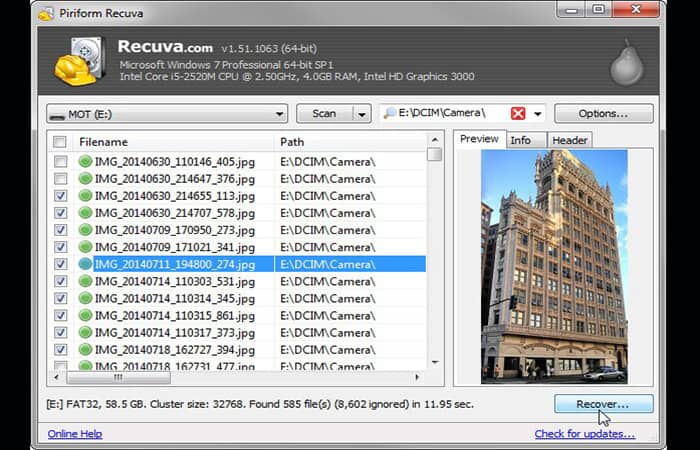Click path cell of IMG_20140714_110303_531.jpg row
700x450 pixels.
click(328, 281)
